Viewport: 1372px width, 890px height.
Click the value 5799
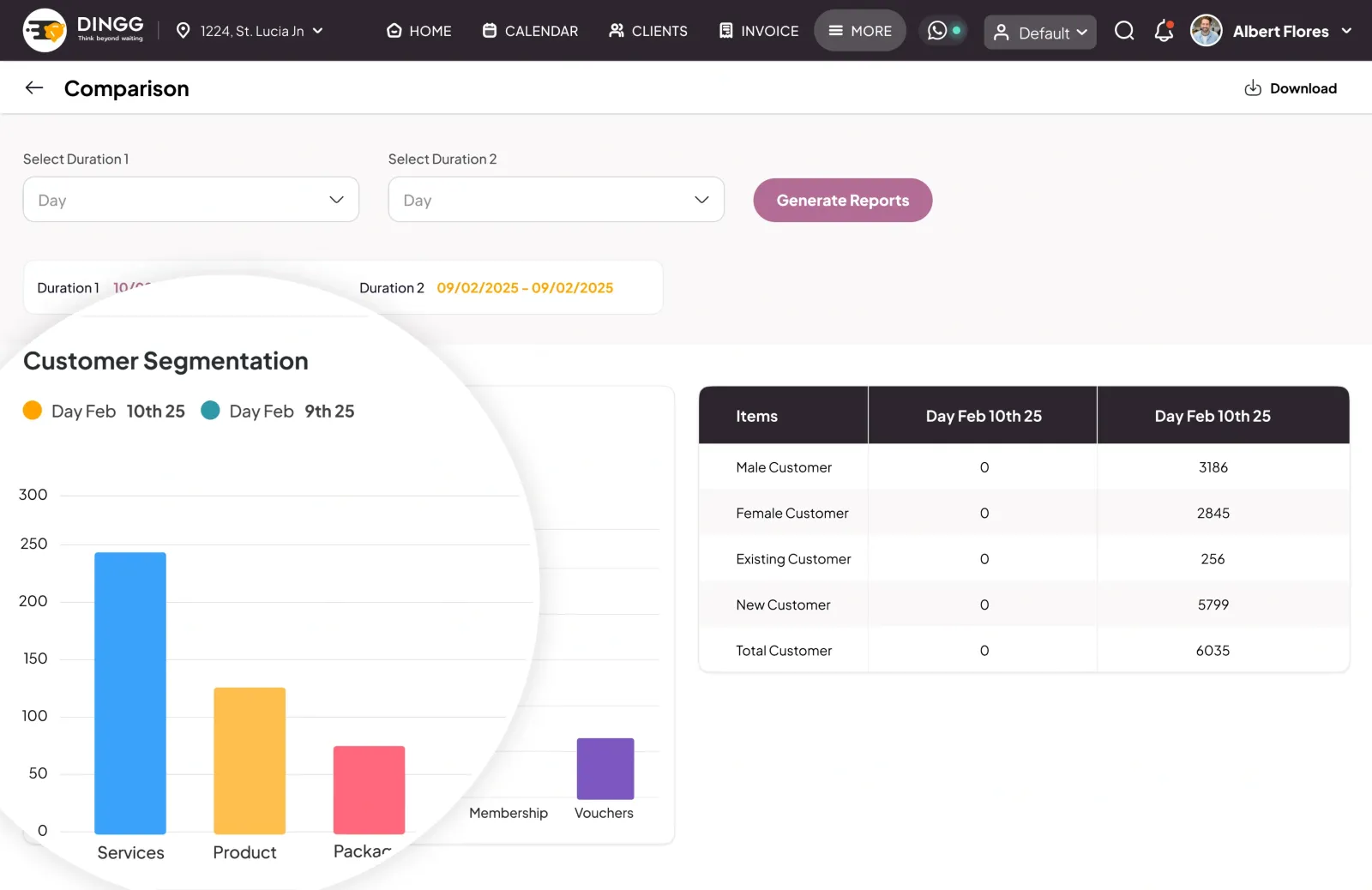click(x=1213, y=604)
